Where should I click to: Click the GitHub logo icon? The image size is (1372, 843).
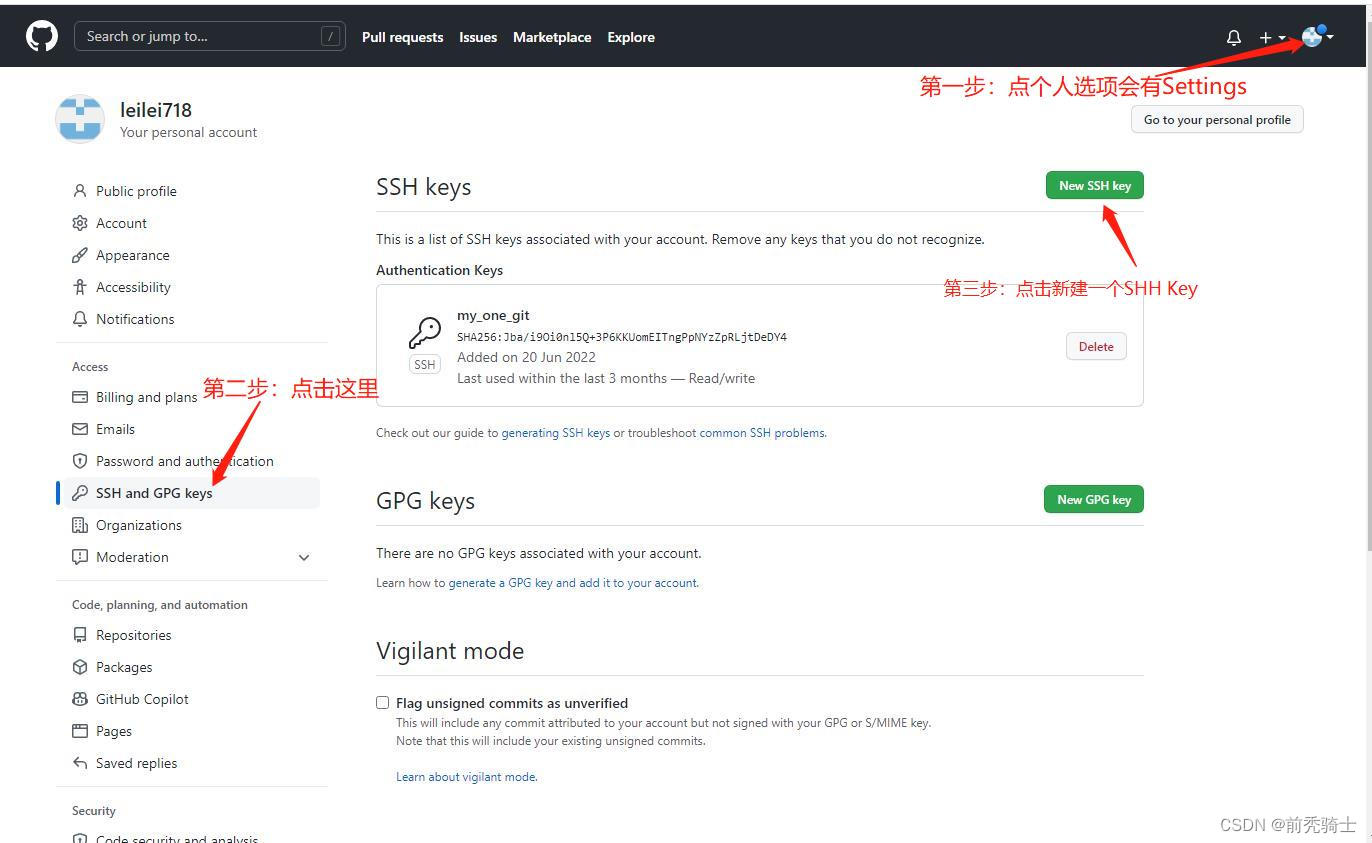[x=42, y=36]
